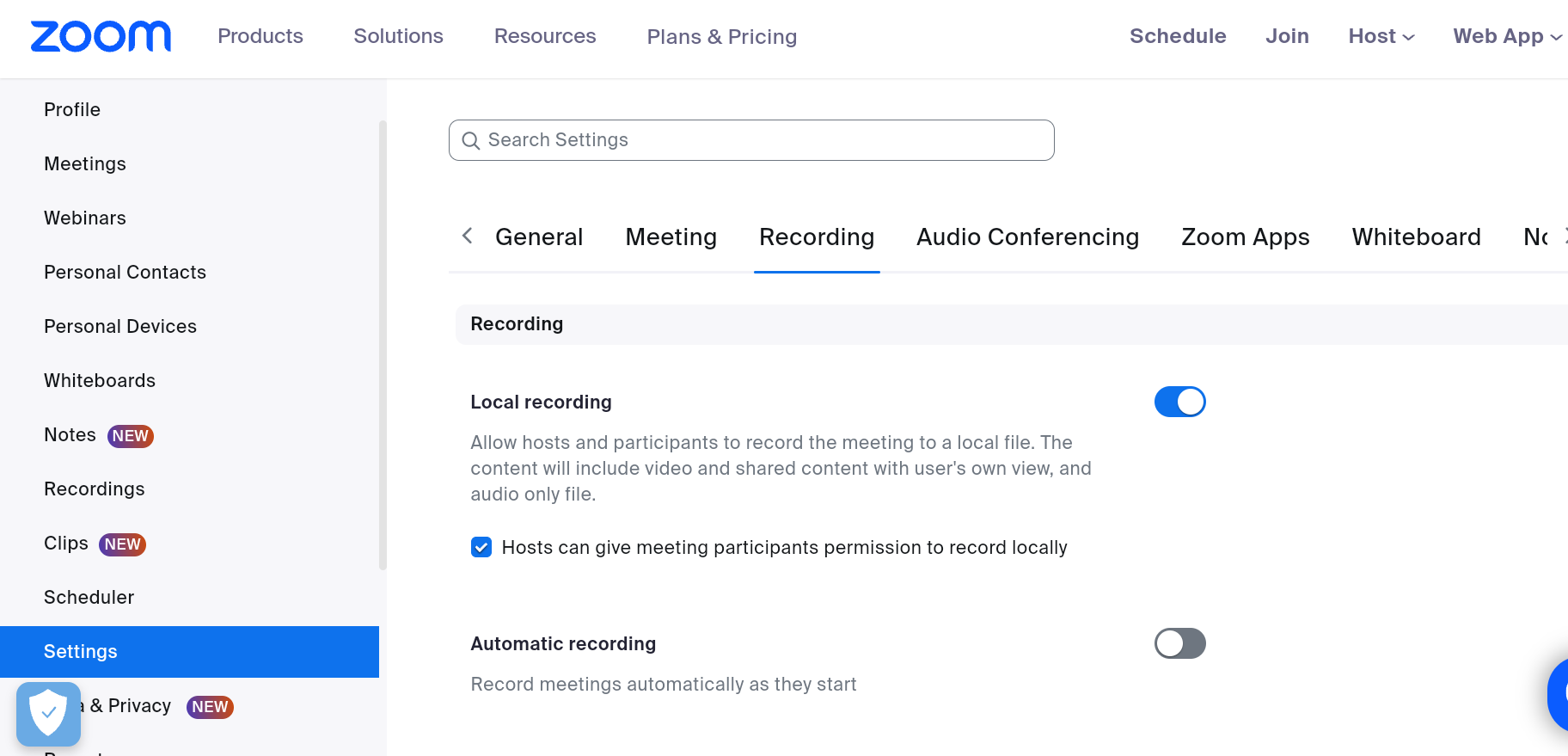
Task: Open the Products menu
Action: pos(260,36)
